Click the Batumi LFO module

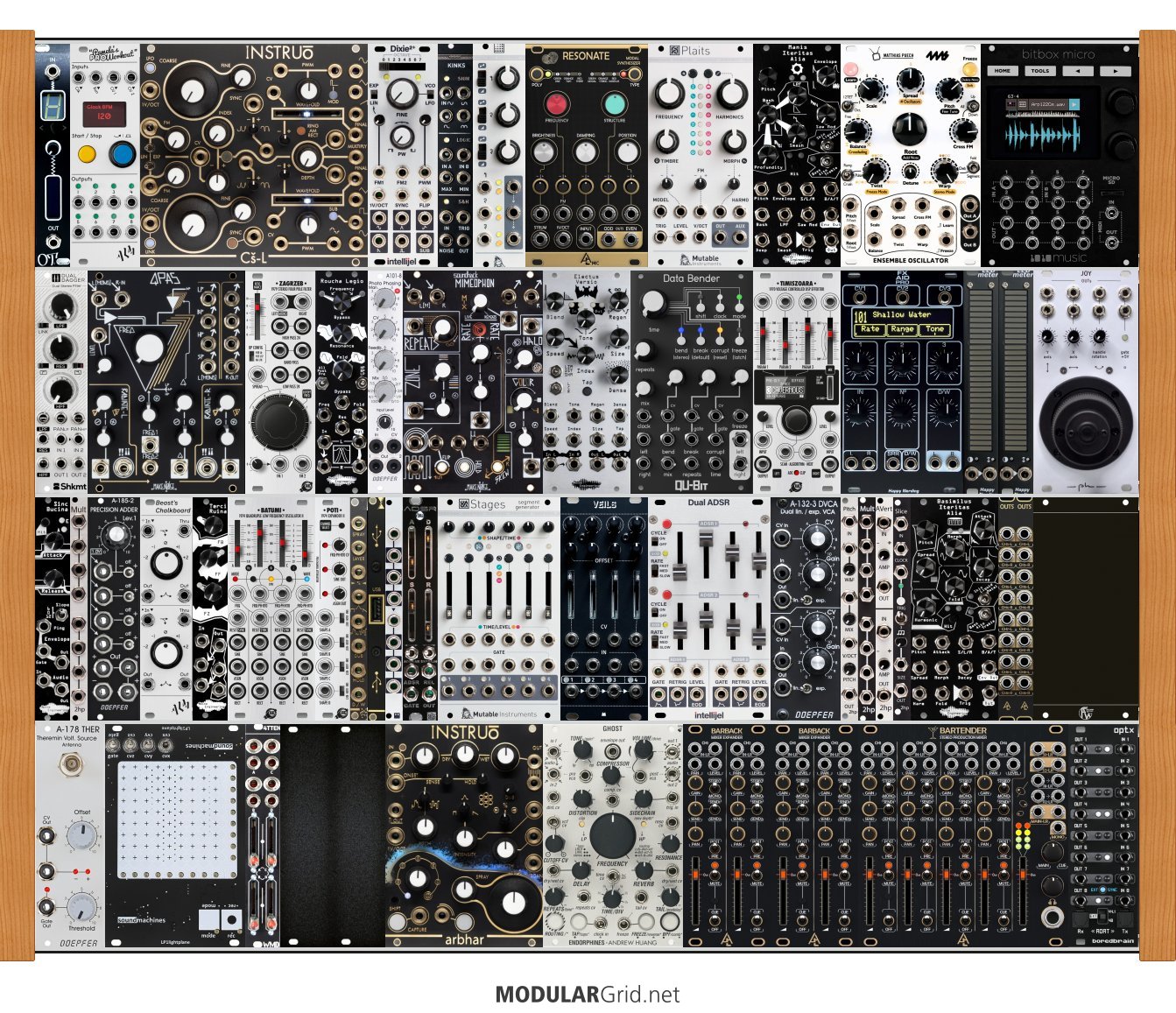(271, 609)
